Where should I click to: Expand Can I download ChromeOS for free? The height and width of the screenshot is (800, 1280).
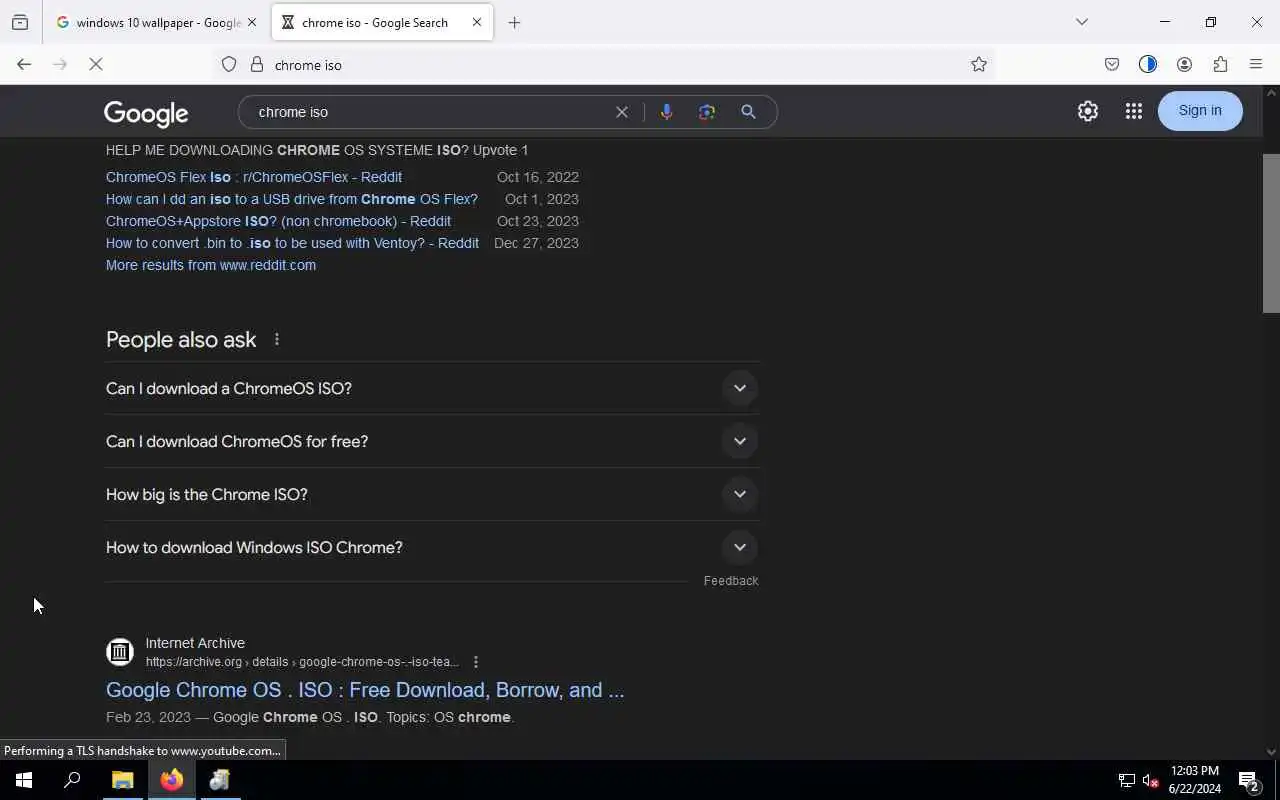pyautogui.click(x=432, y=441)
